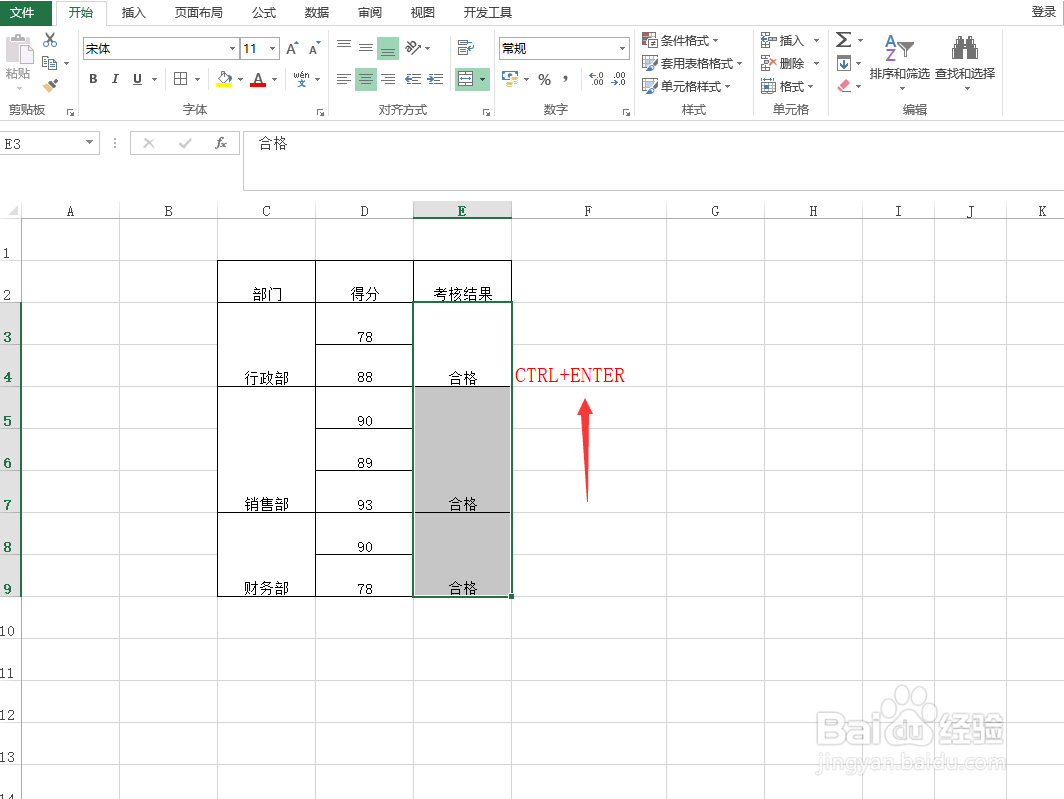Click the Fill down arrow icon

coord(843,64)
